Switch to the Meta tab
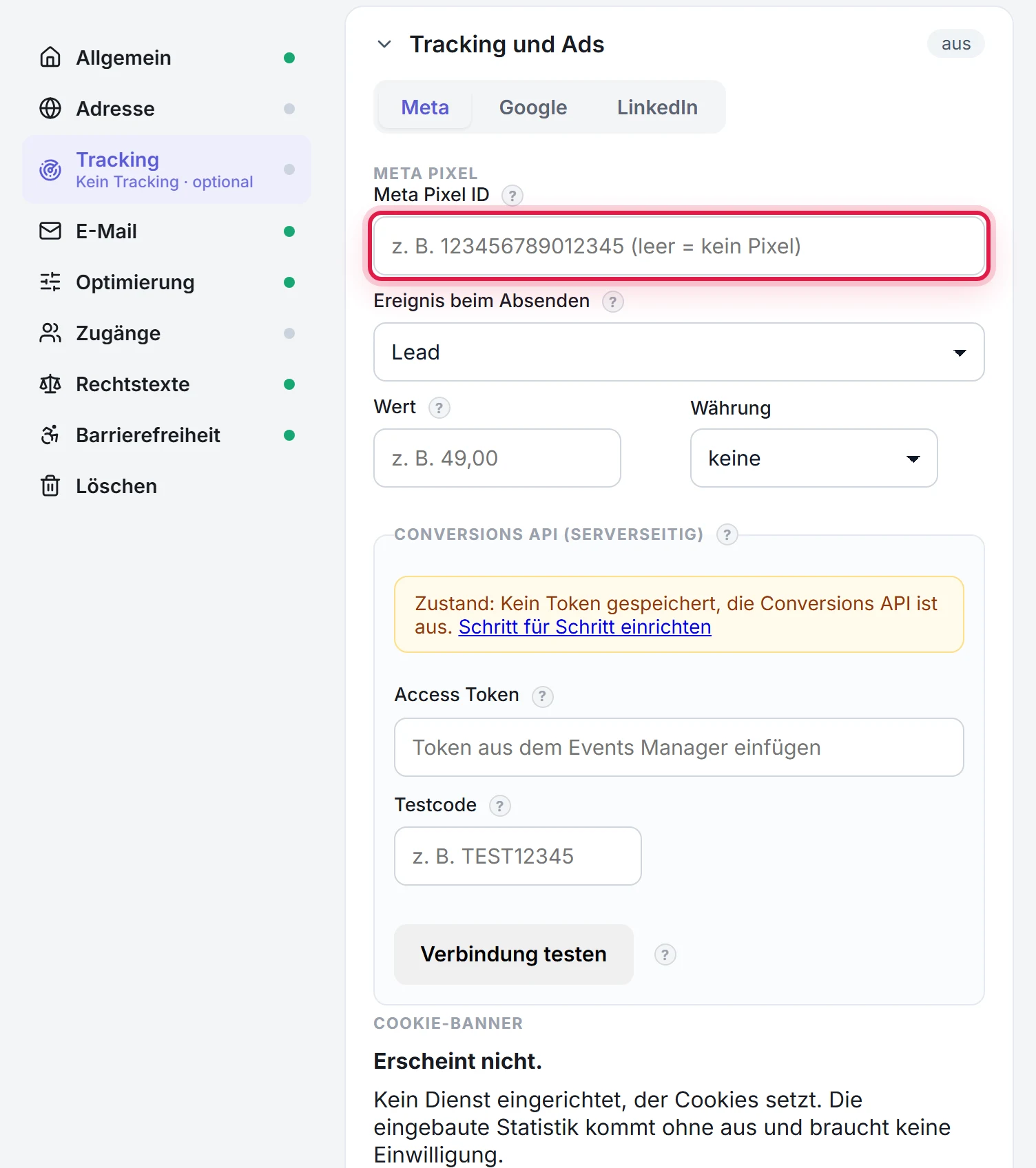The width and height of the screenshot is (1036, 1168). click(x=425, y=107)
